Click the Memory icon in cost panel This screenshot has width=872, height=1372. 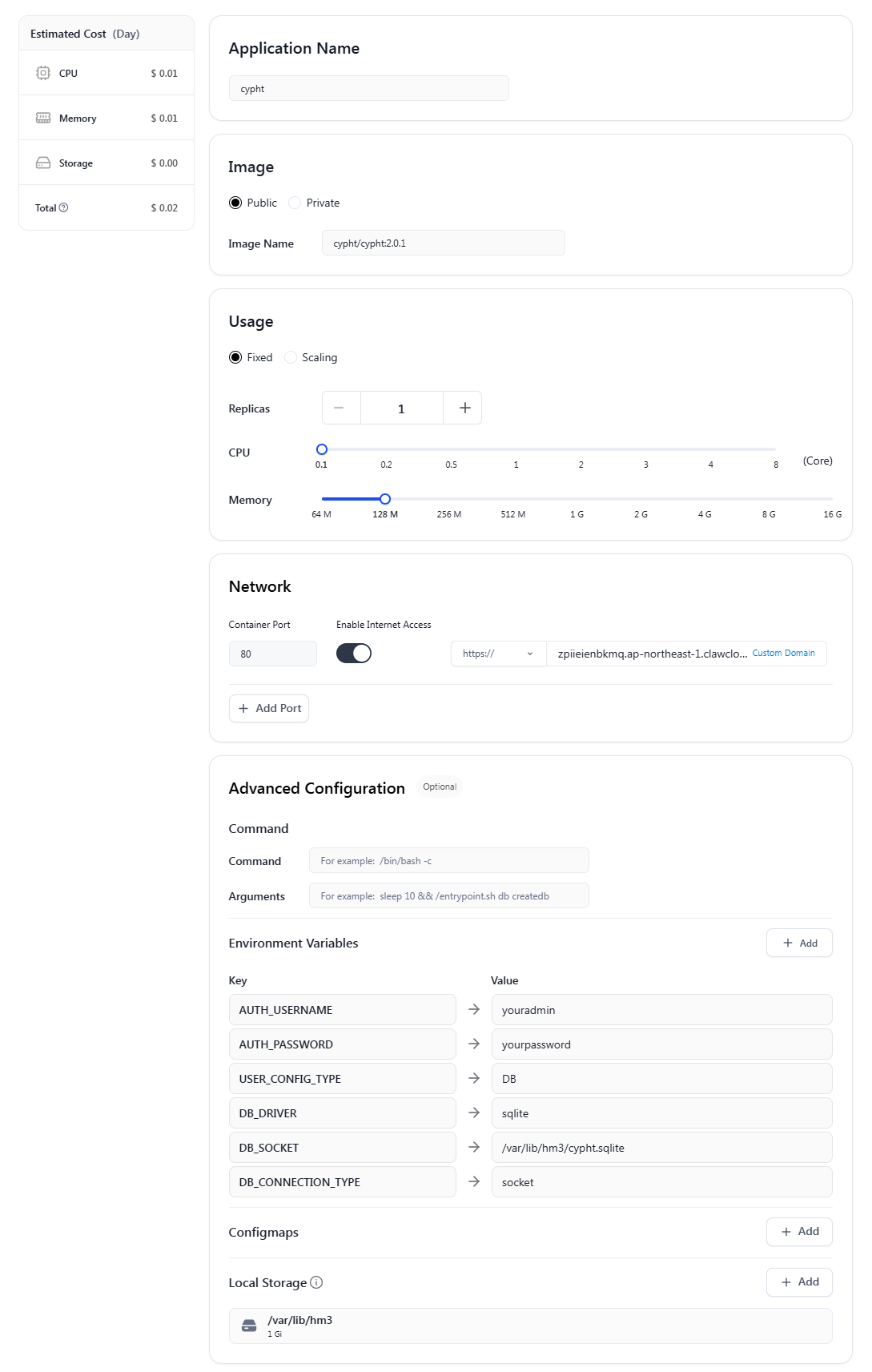[43, 118]
